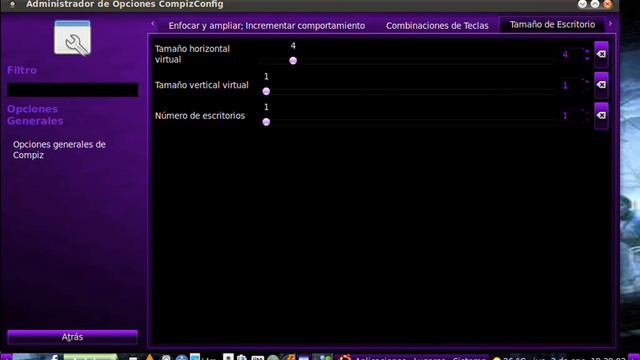Image resolution: width=640 pixels, height=360 pixels.
Task: Click the Número de escritorios label
Action: click(200, 116)
